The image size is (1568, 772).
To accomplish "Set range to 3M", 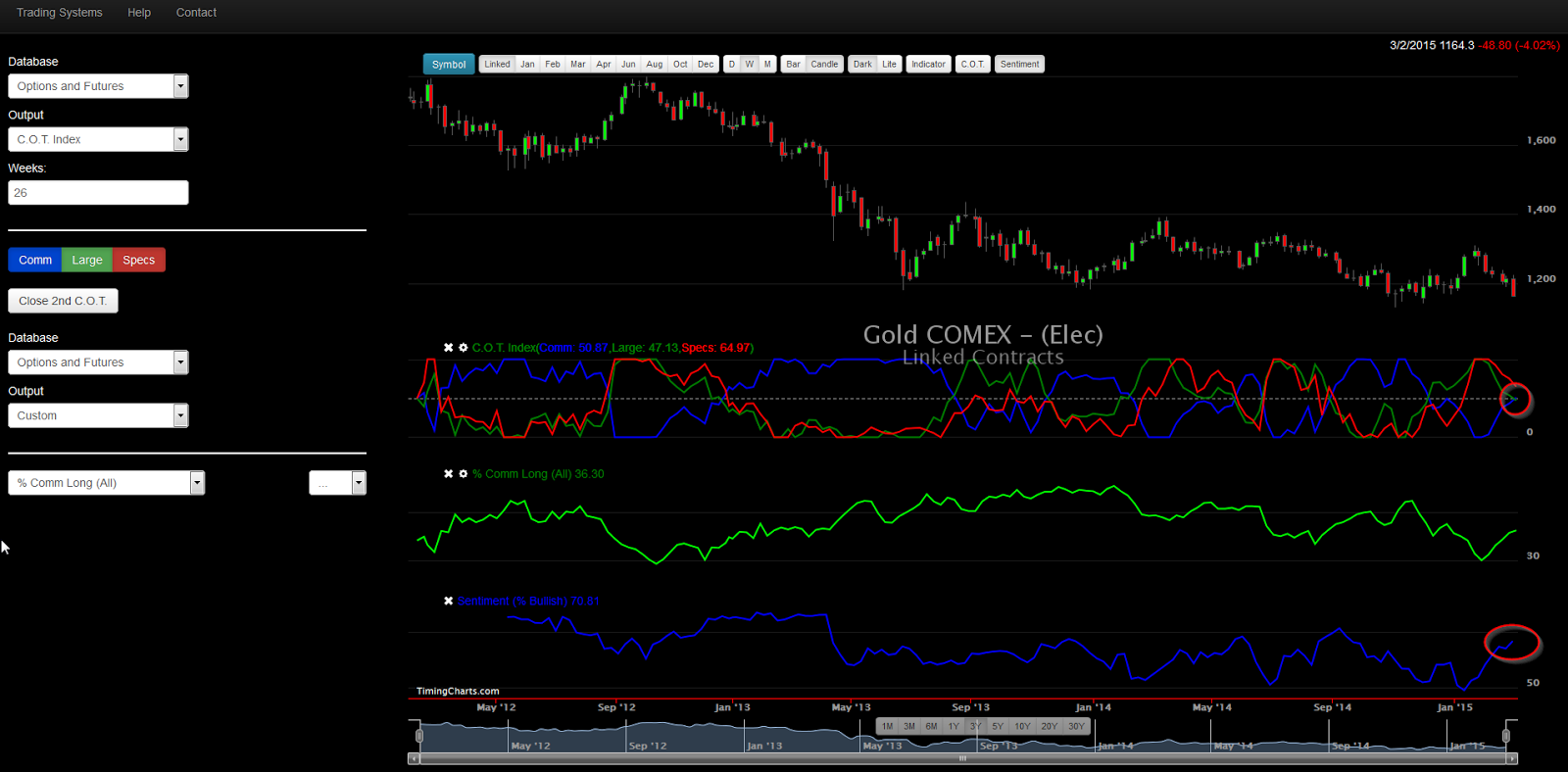I will [x=909, y=726].
